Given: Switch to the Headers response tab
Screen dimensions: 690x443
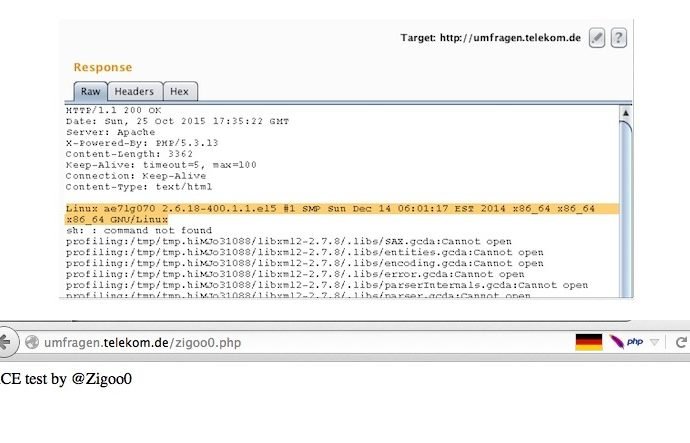Looking at the screenshot, I should (134, 92).
